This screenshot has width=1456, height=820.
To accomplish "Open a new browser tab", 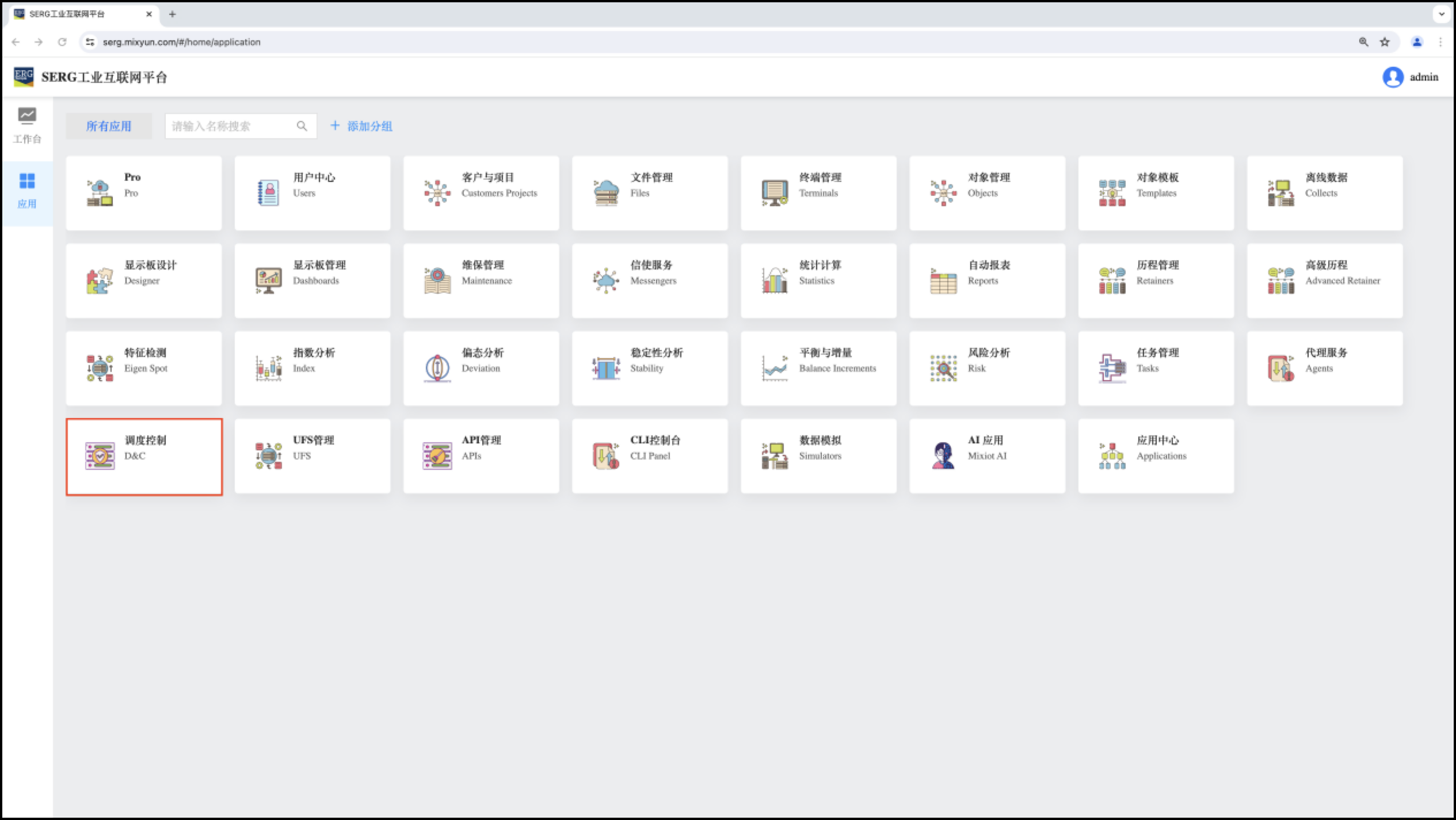I will pyautogui.click(x=172, y=14).
